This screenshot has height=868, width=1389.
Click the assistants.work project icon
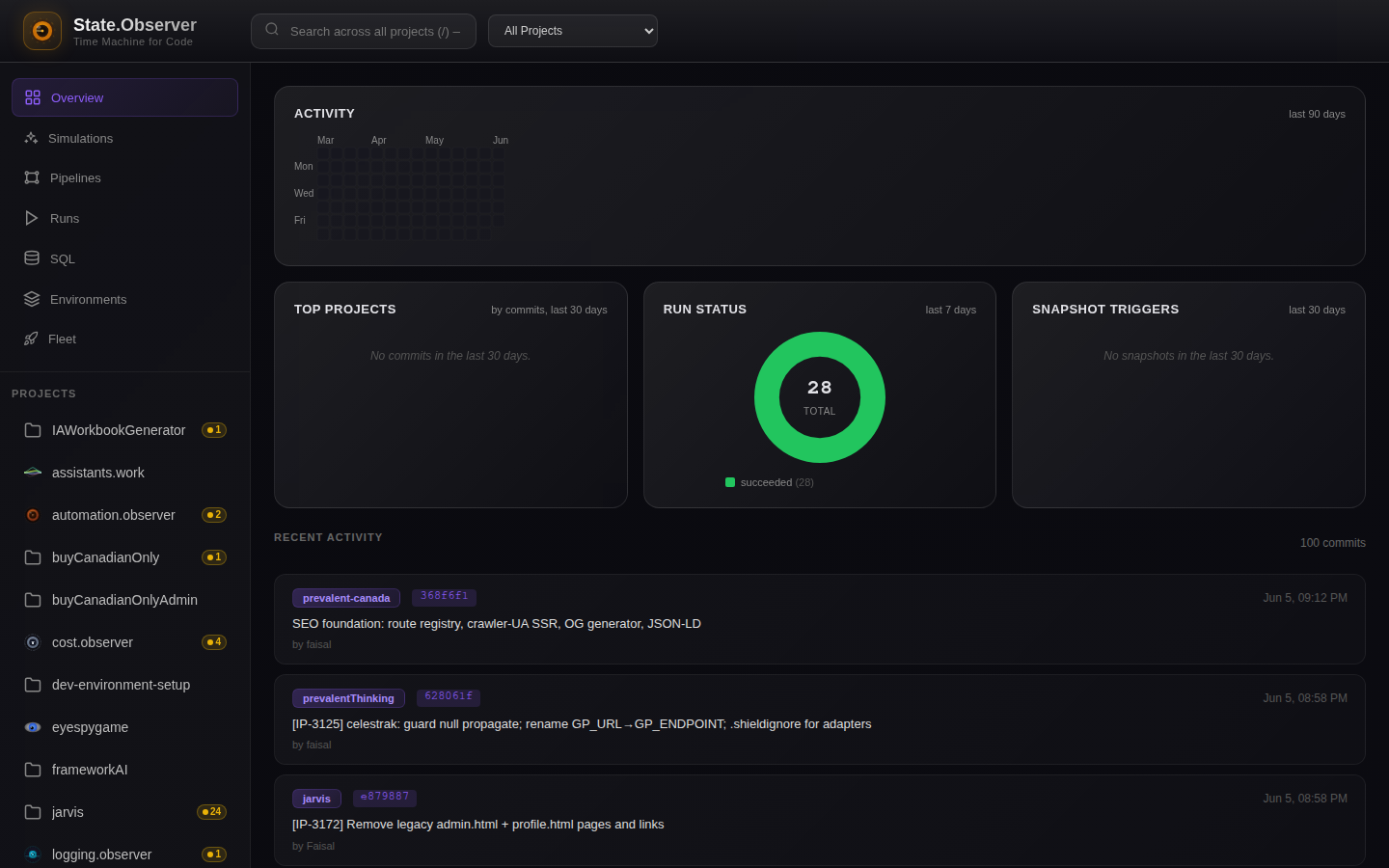click(33, 473)
